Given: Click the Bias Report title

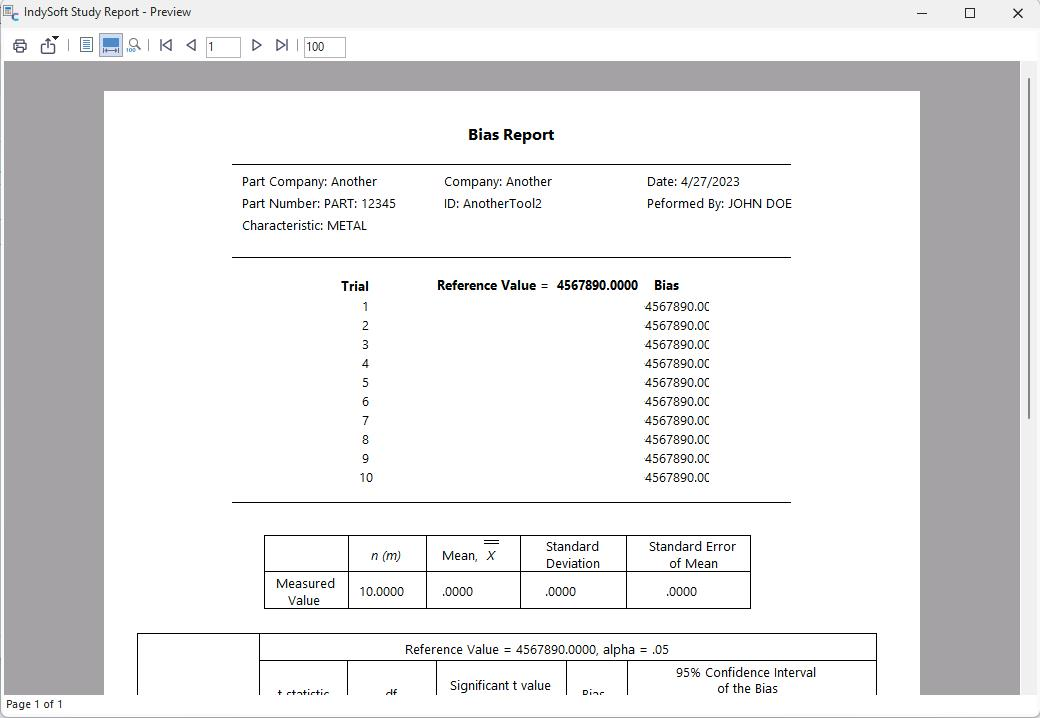Looking at the screenshot, I should pos(511,135).
